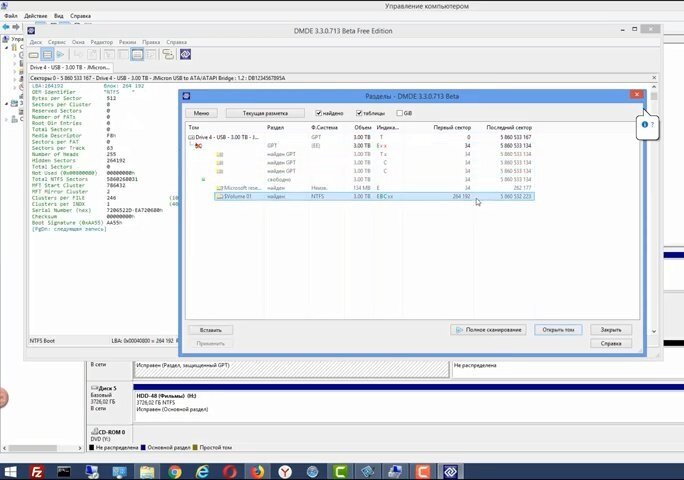Open the Редактор menu in DMDE
The height and width of the screenshot is (480, 684).
(x=102, y=42)
